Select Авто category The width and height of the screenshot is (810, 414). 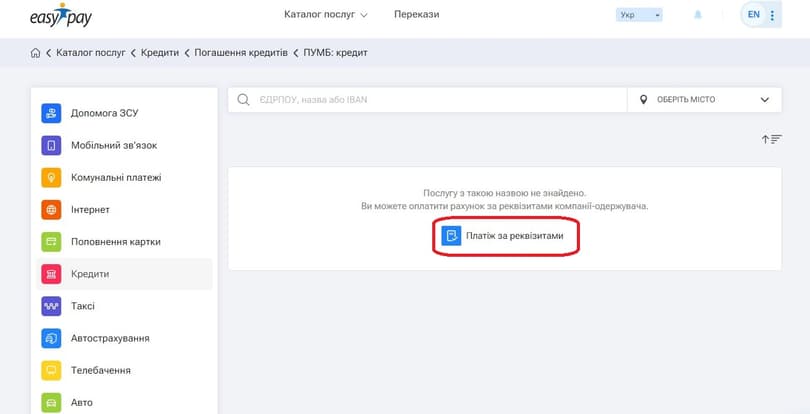(124, 402)
